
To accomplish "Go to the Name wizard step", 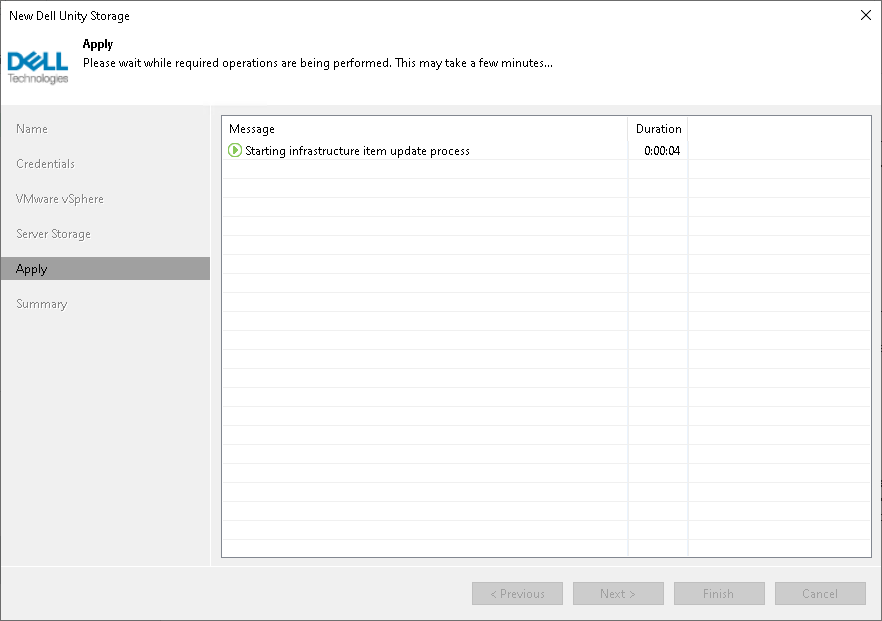I will click(32, 129).
